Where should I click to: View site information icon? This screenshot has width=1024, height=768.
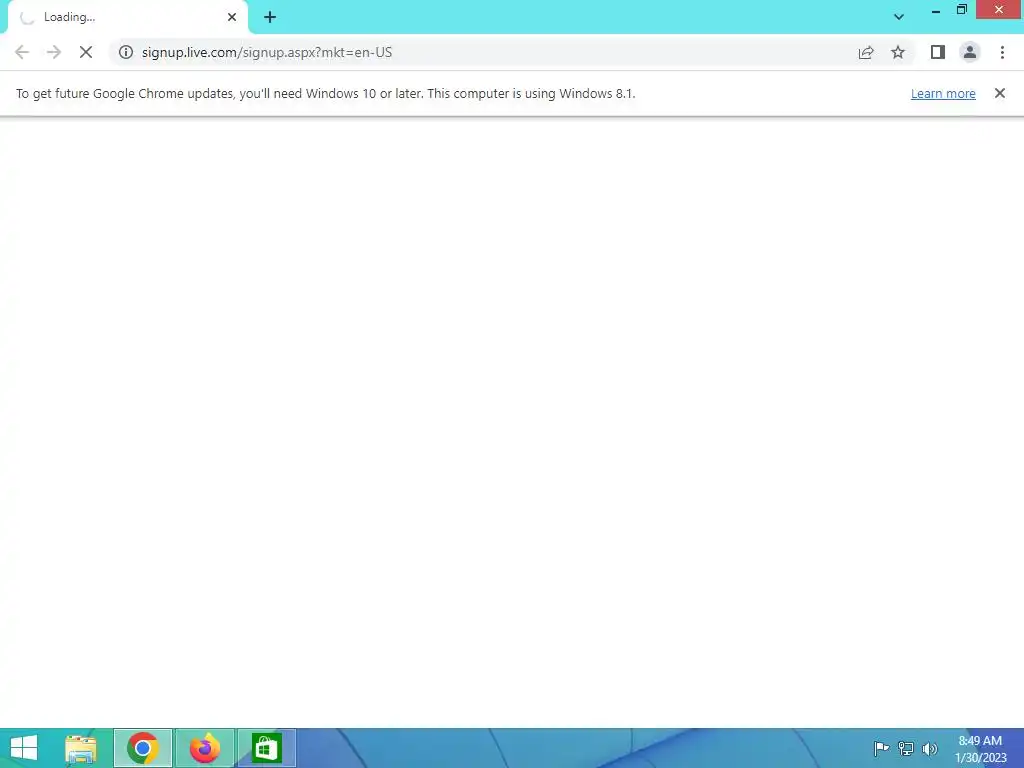[126, 52]
